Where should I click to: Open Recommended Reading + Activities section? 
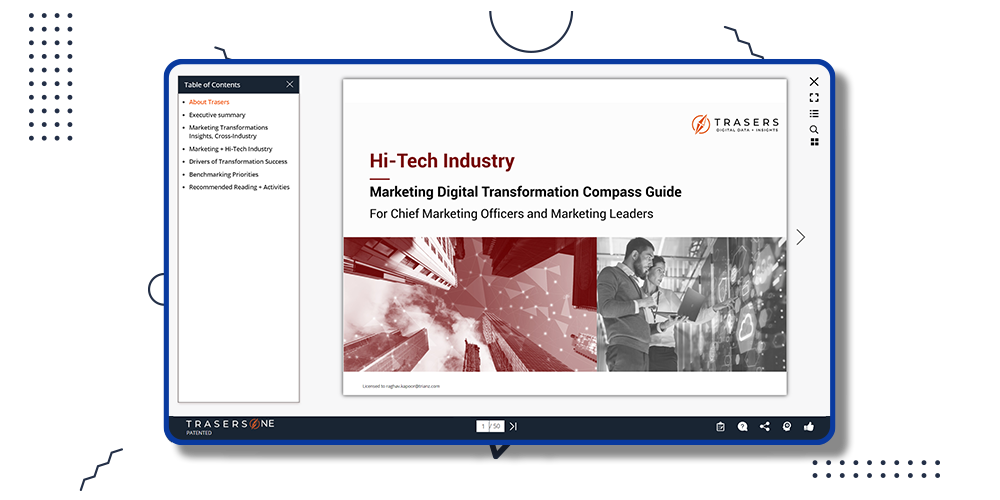(x=239, y=187)
